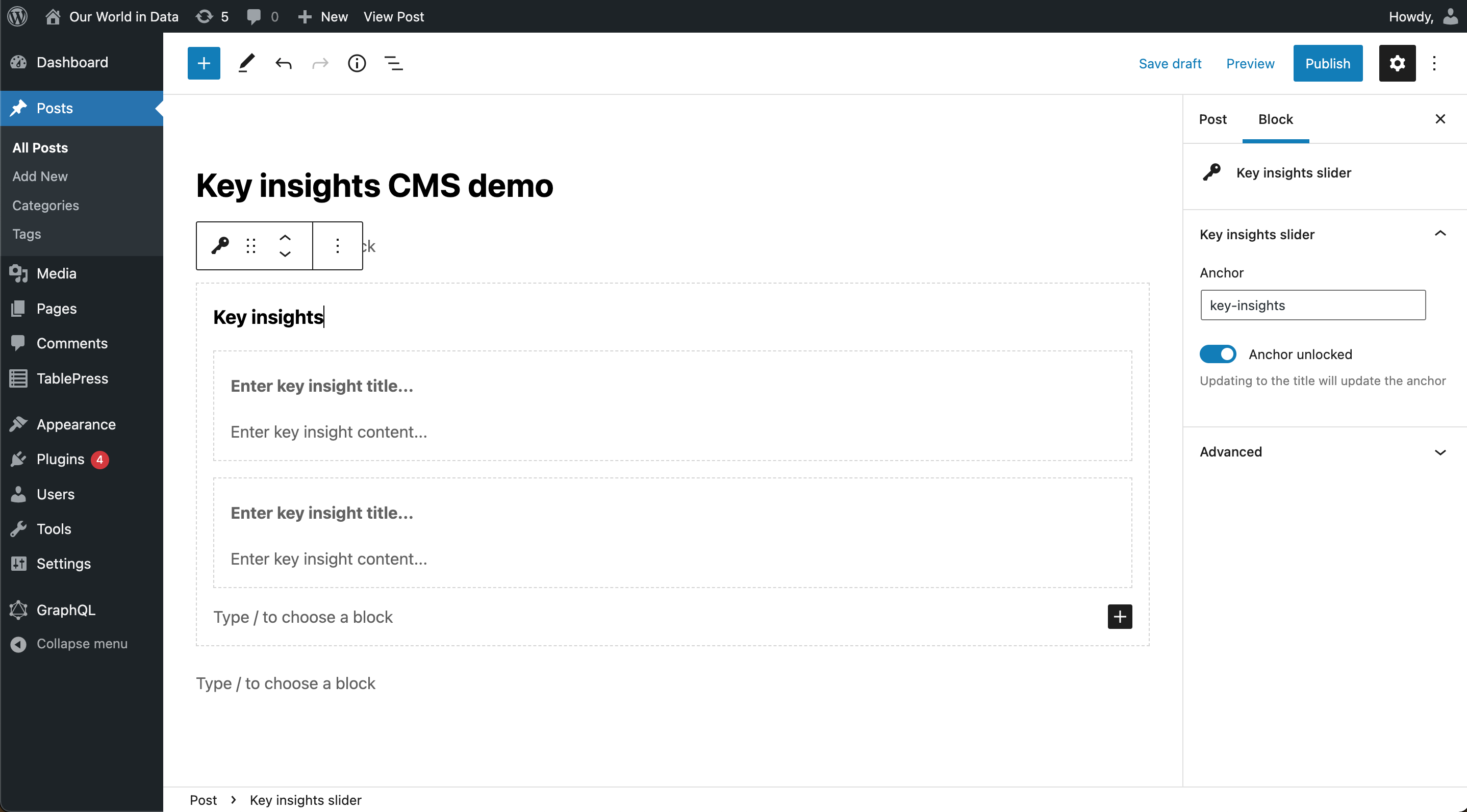Screen dimensions: 1467x812
Task: Disable the Anchor unlocked toggle
Action: [x=1218, y=353]
